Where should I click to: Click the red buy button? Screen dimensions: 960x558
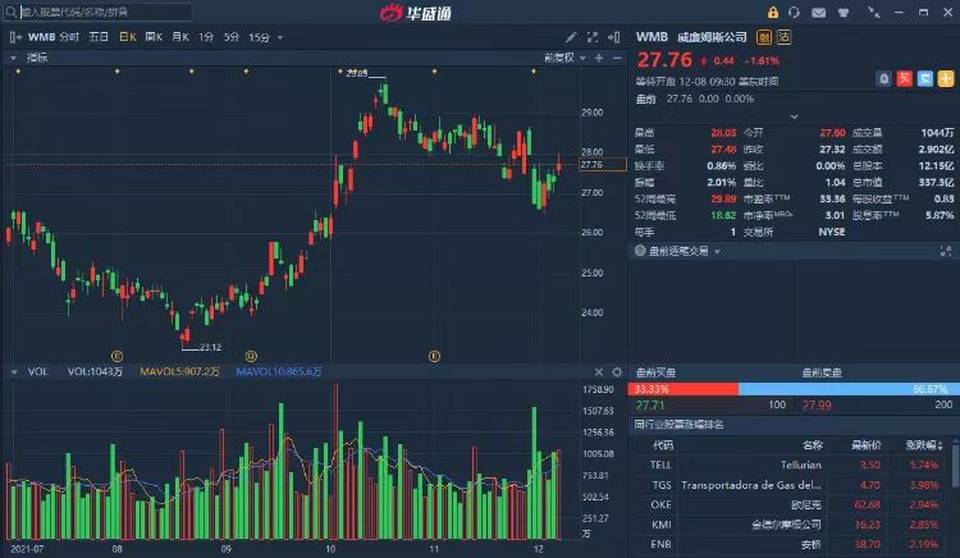(904, 78)
